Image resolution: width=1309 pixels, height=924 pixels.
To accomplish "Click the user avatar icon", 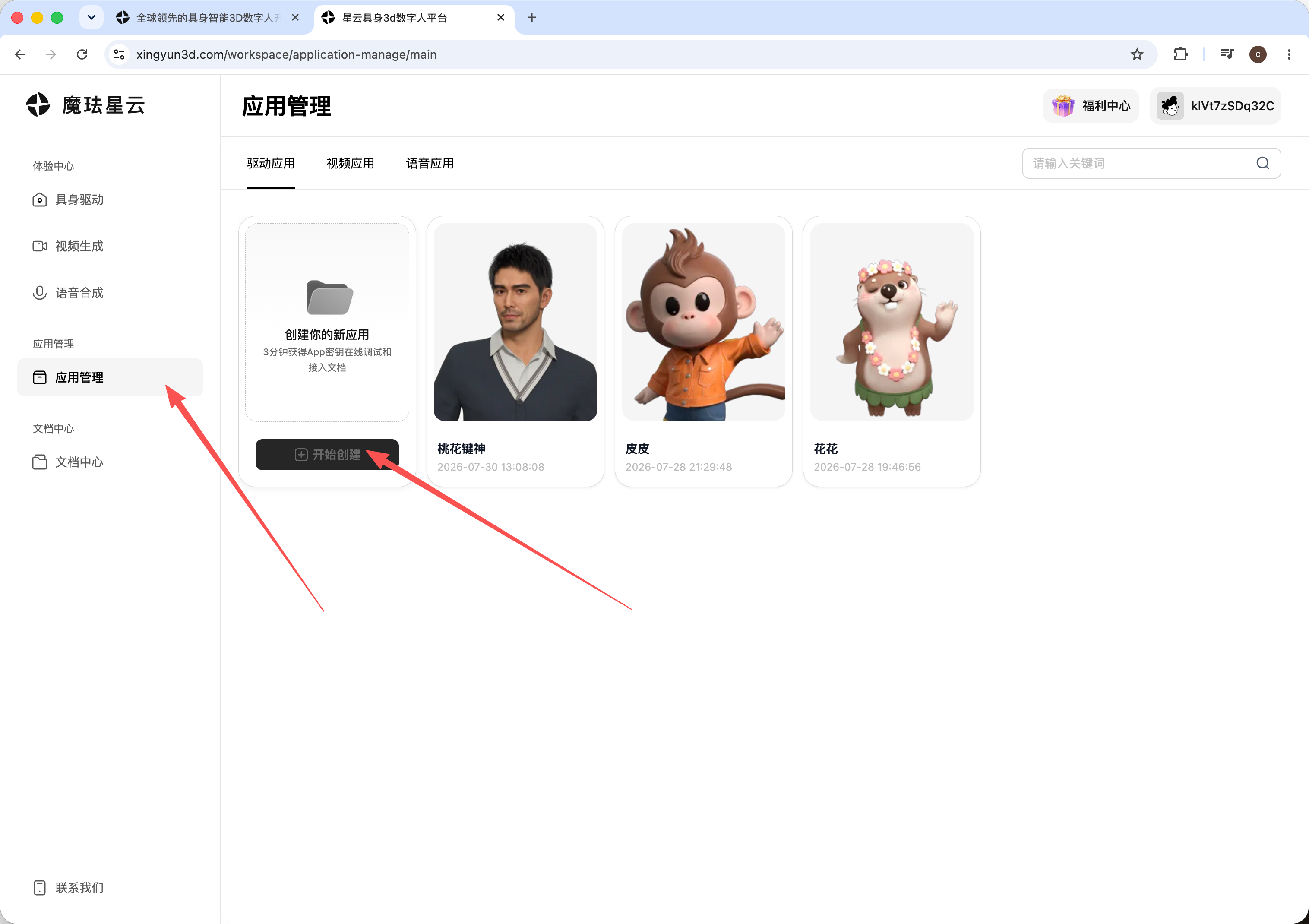I will tap(1170, 106).
